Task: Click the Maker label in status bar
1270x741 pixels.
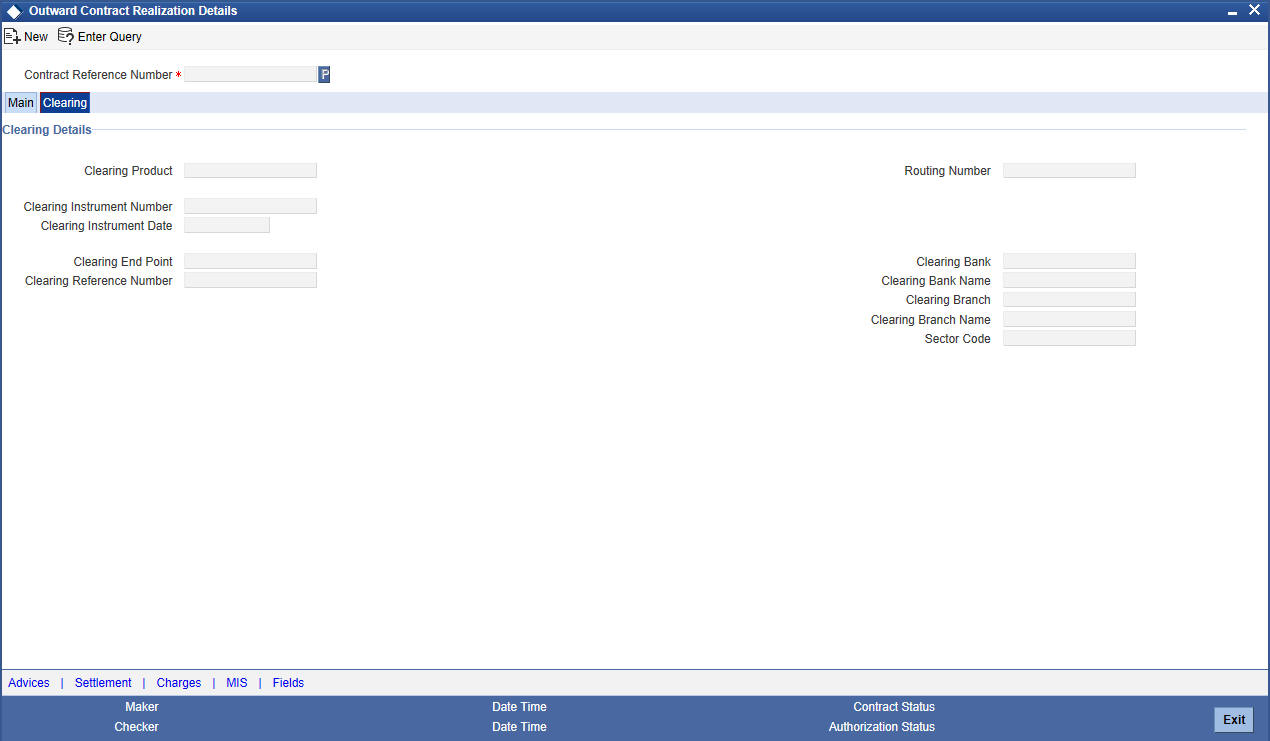Action: point(142,707)
